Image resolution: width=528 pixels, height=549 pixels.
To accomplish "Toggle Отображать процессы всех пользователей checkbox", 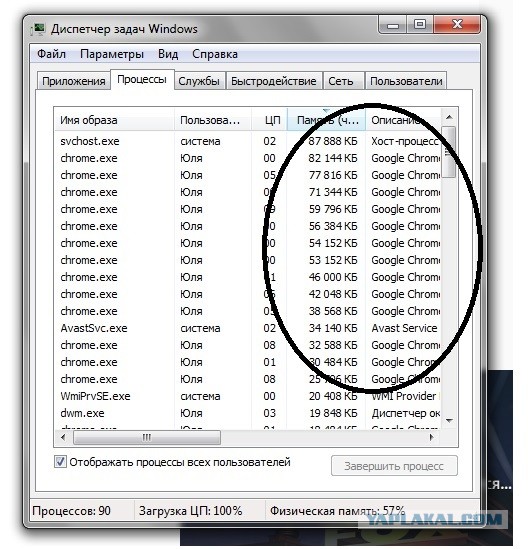I will pos(60,461).
